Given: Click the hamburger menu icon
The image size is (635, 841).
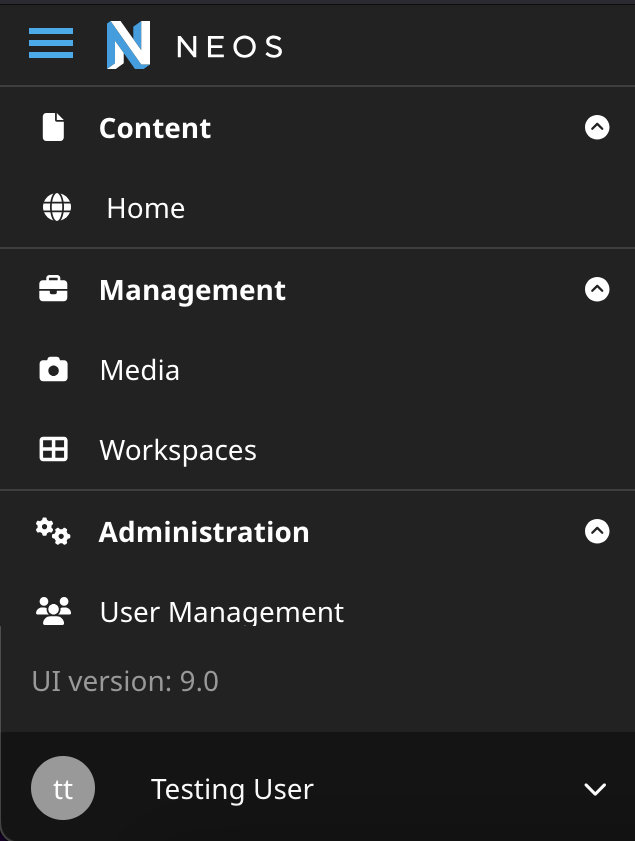Looking at the screenshot, I should [51, 44].
